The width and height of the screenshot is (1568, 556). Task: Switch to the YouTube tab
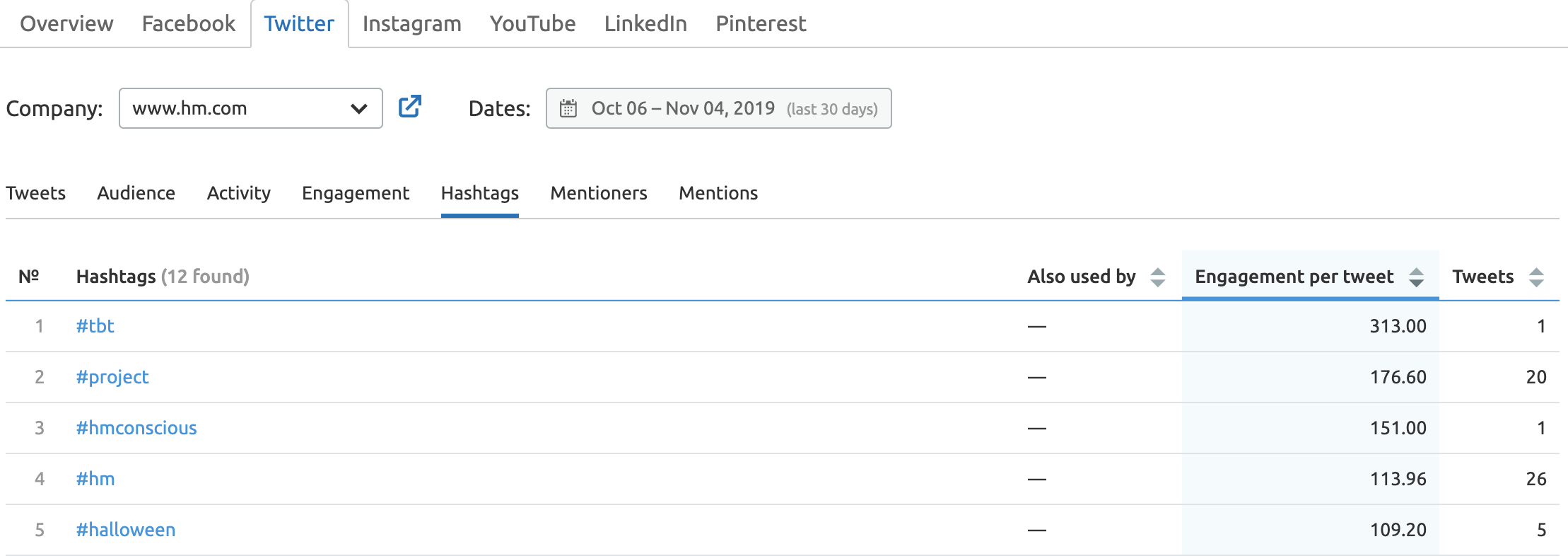pyautogui.click(x=533, y=23)
